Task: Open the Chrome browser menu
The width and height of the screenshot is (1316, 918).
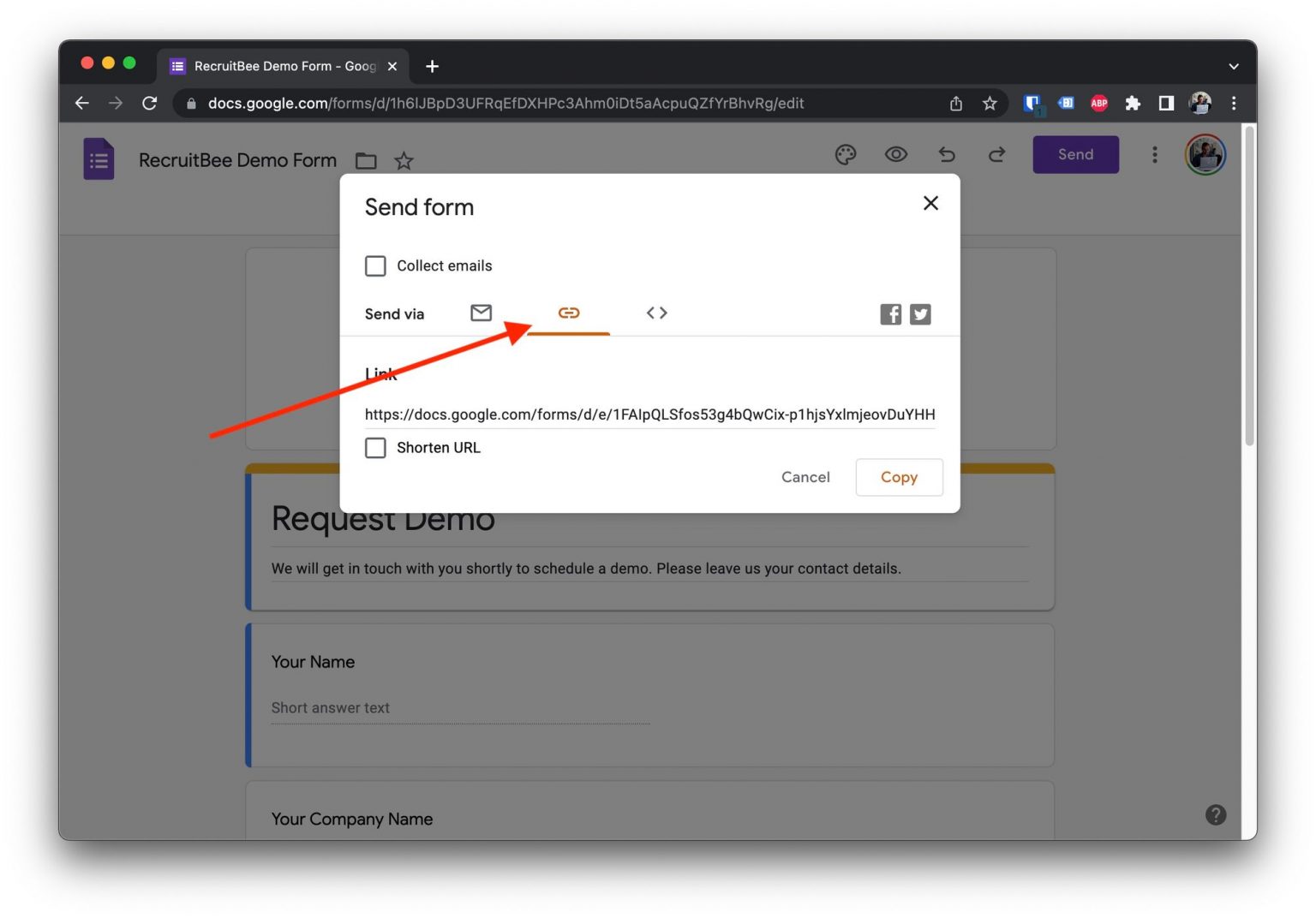Action: pyautogui.click(x=1234, y=103)
